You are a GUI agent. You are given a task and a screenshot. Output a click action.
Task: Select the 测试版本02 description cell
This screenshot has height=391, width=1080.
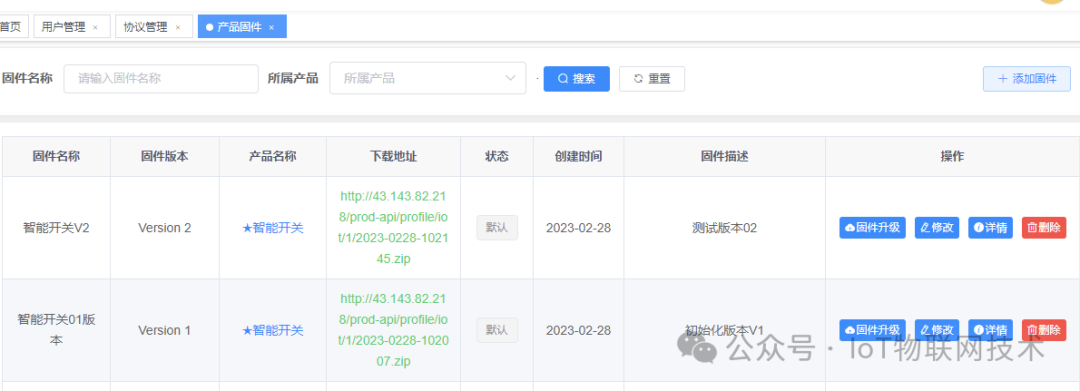tap(725, 228)
